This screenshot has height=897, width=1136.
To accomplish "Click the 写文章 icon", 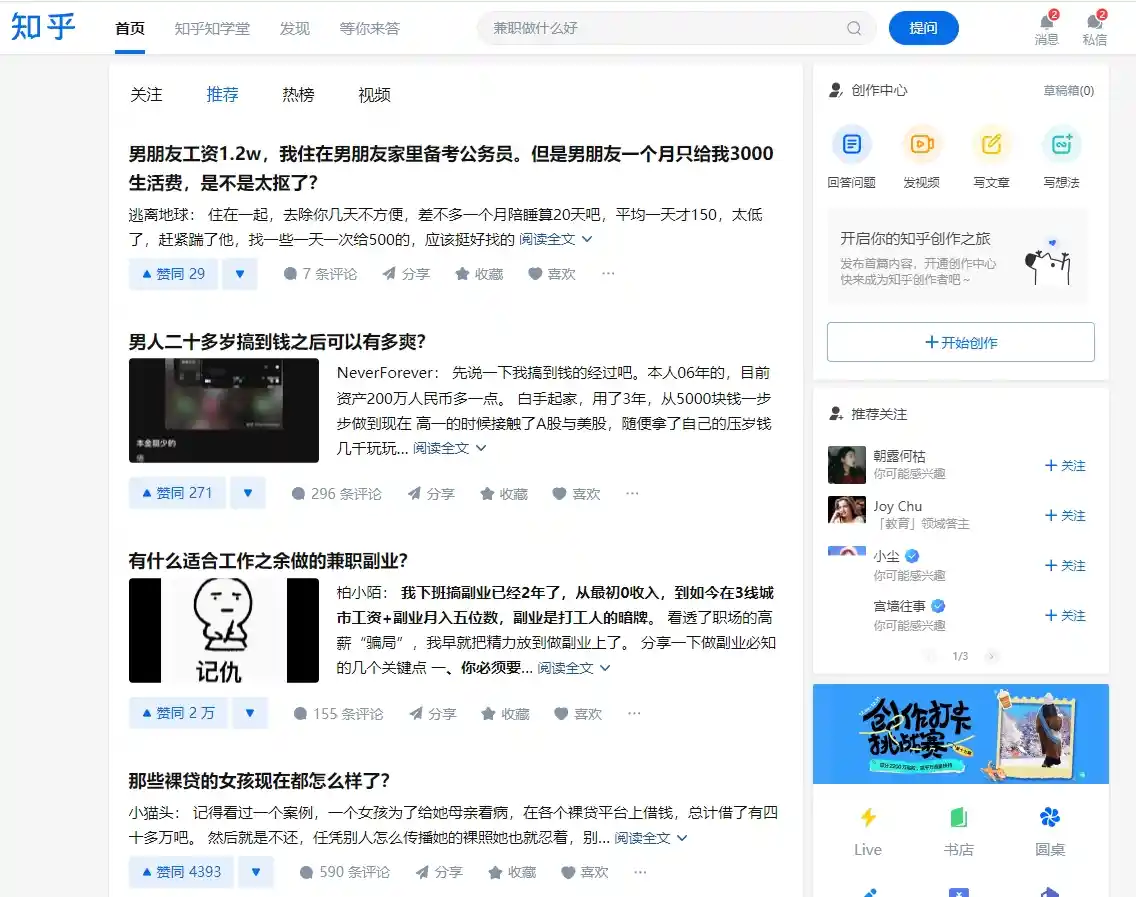I will pyautogui.click(x=991, y=144).
